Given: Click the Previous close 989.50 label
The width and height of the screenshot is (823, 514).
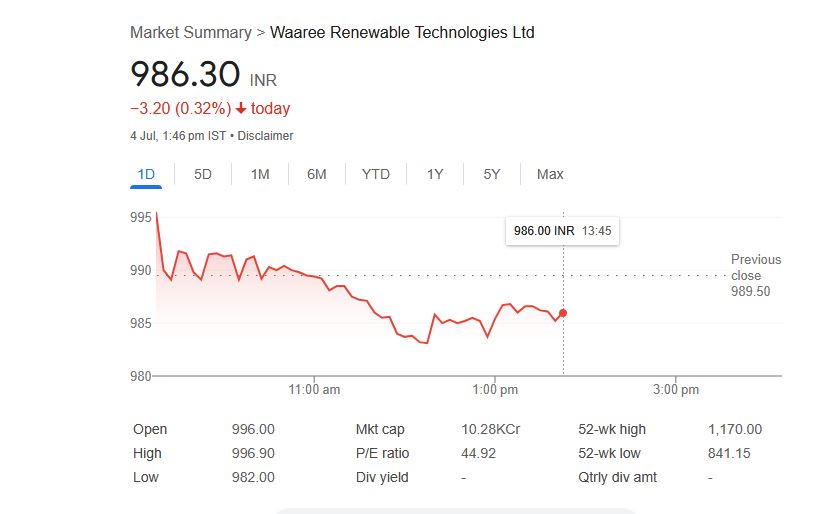Looking at the screenshot, I should 755,275.
